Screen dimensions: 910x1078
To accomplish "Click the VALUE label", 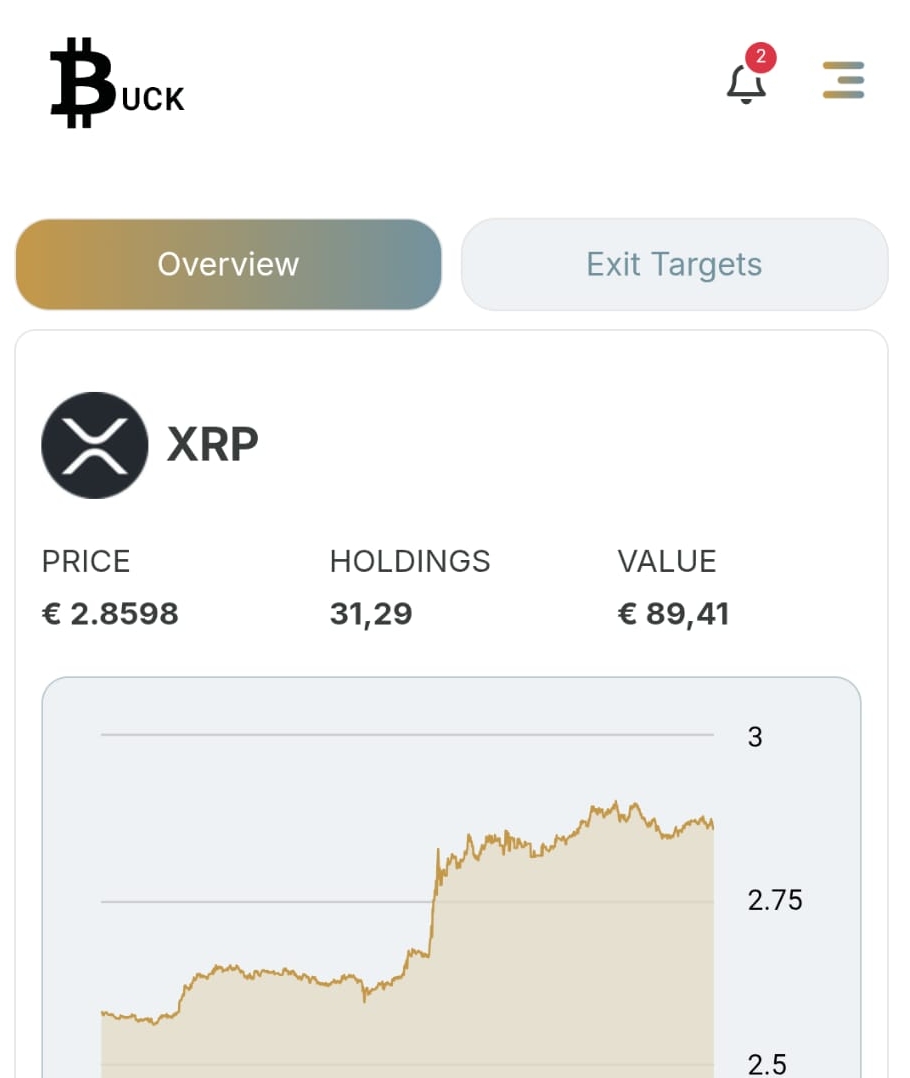I will (x=667, y=562).
